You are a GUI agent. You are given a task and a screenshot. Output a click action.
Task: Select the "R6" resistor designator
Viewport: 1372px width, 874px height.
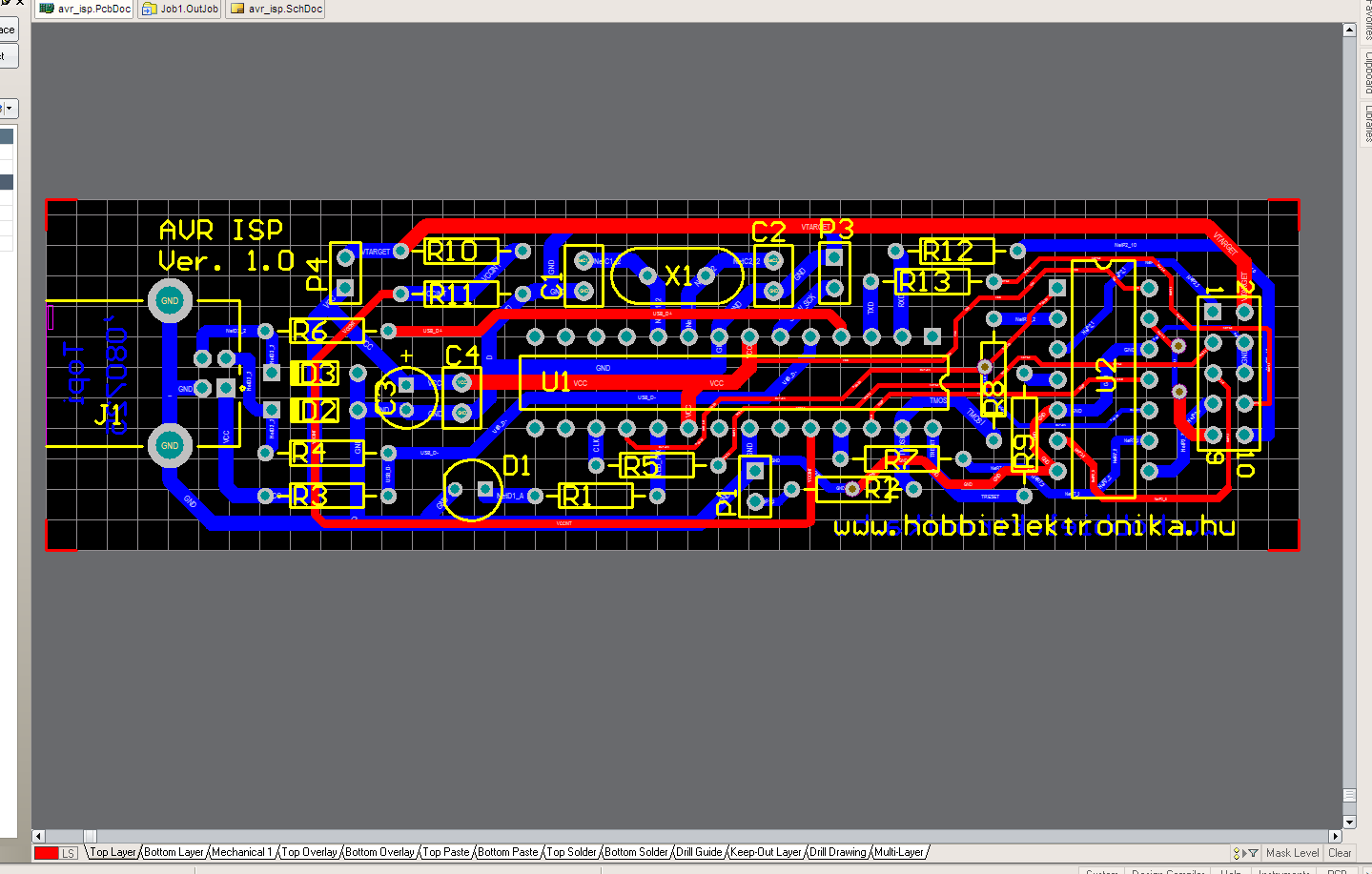pyautogui.click(x=310, y=332)
